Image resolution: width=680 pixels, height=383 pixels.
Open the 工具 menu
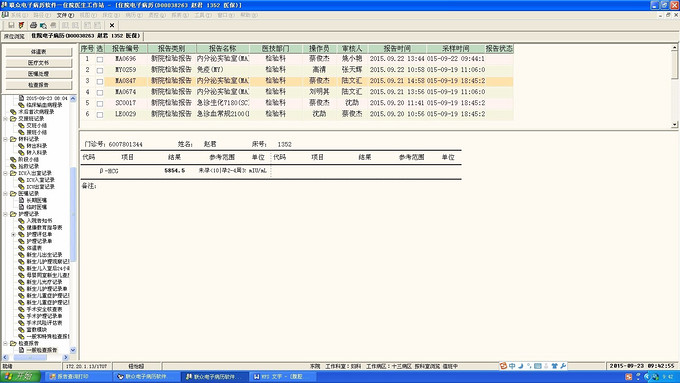[x=203, y=15]
